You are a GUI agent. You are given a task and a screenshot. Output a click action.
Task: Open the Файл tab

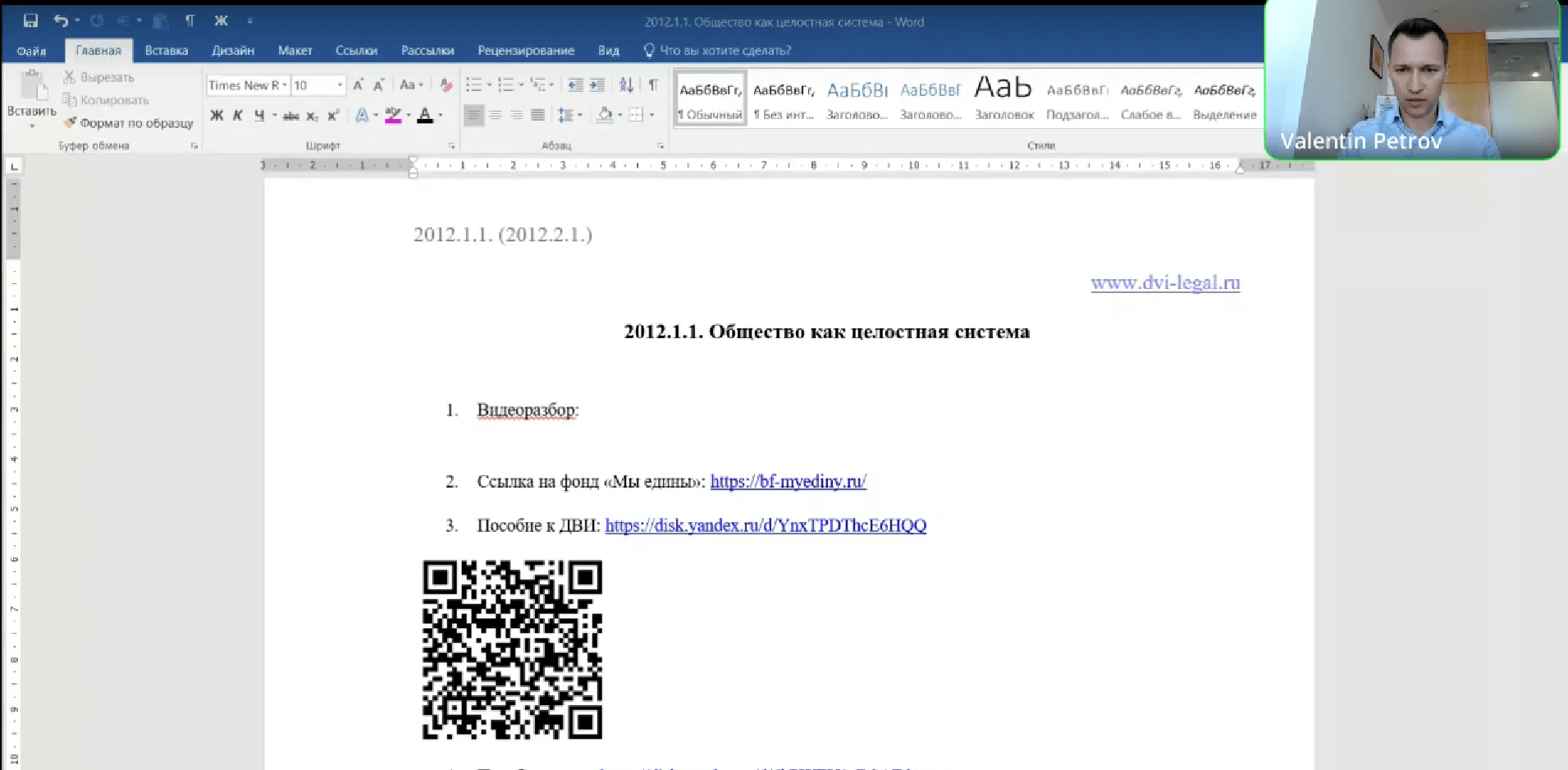click(x=31, y=51)
